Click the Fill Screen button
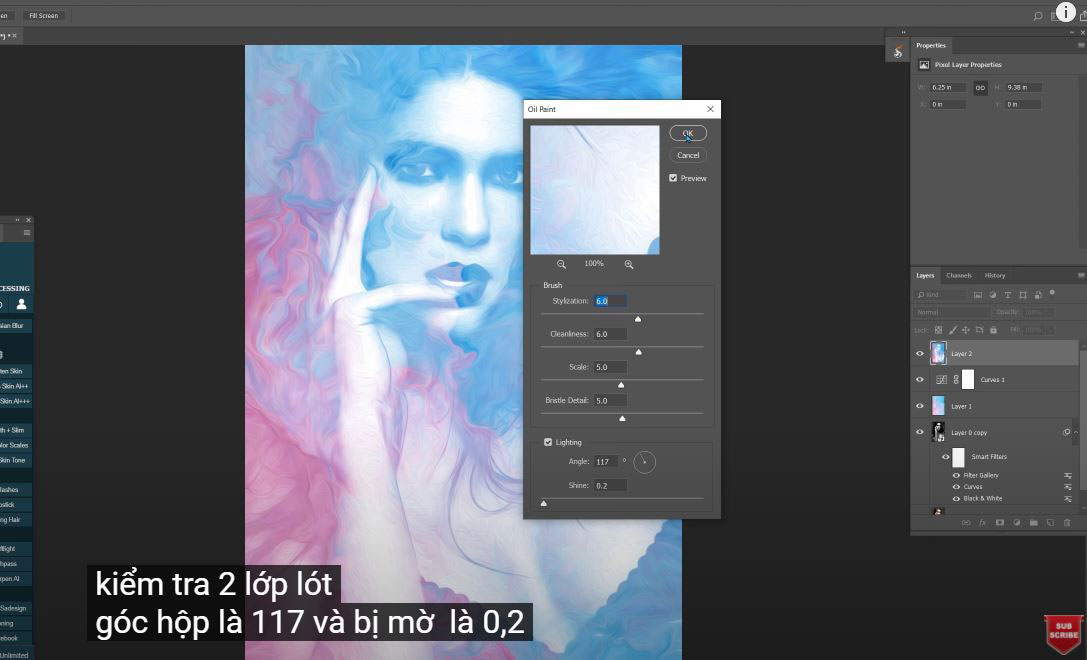 (x=44, y=15)
